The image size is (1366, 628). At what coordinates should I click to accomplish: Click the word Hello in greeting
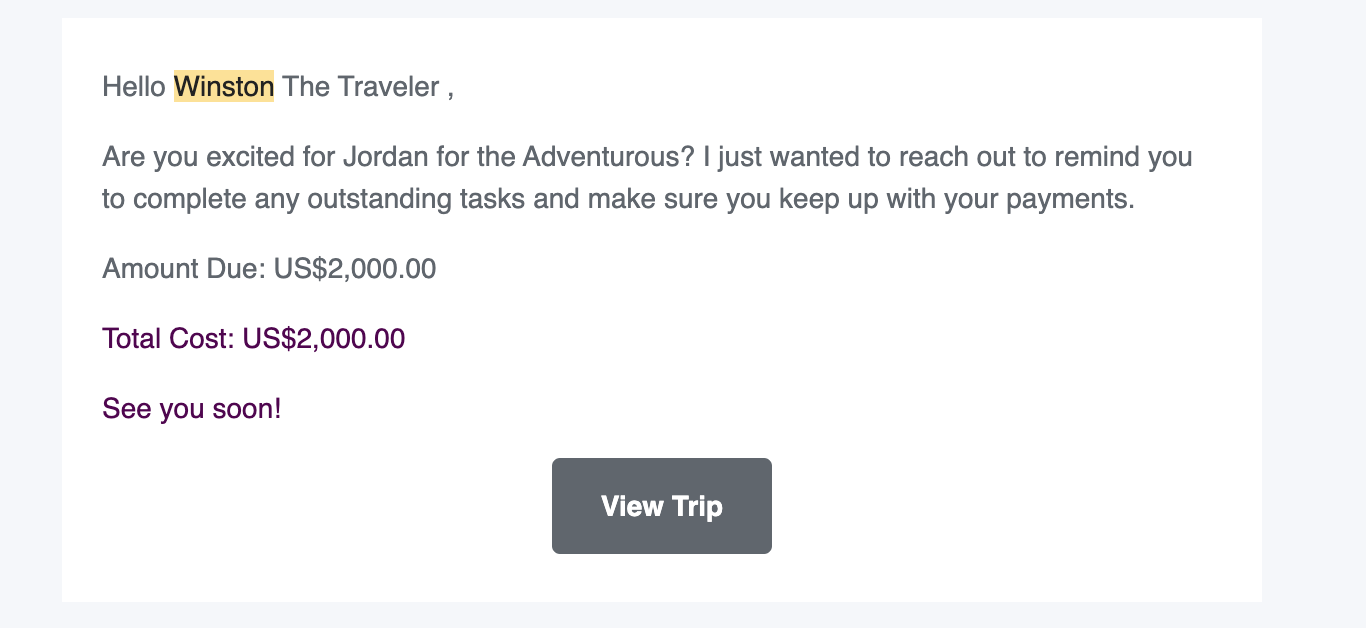[x=134, y=87]
